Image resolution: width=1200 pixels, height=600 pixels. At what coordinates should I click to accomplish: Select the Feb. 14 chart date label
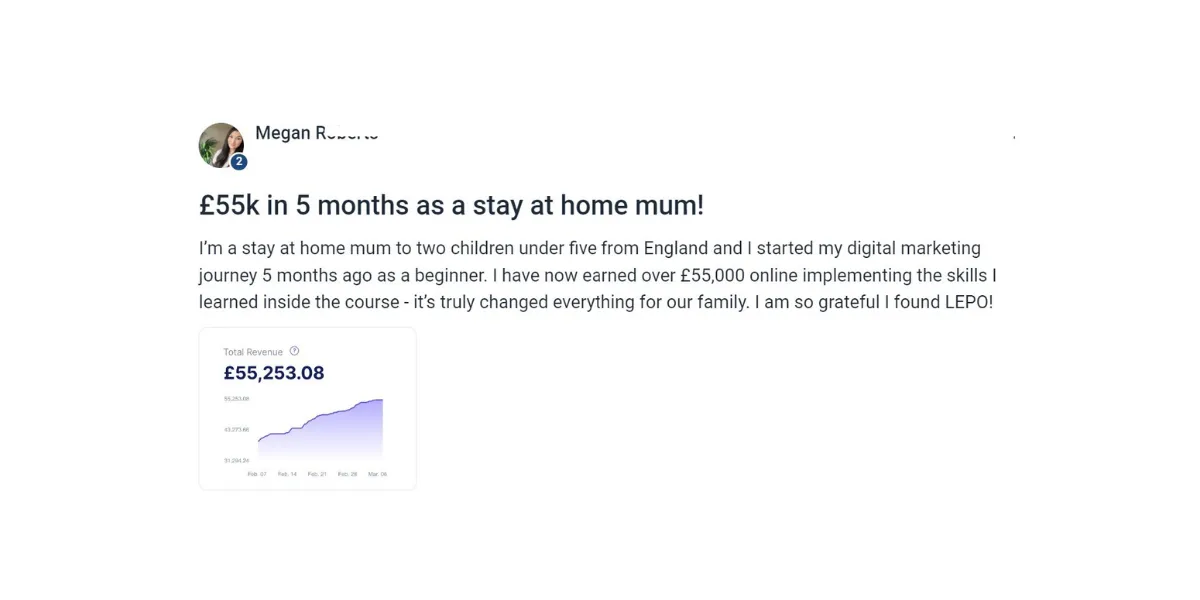click(287, 474)
